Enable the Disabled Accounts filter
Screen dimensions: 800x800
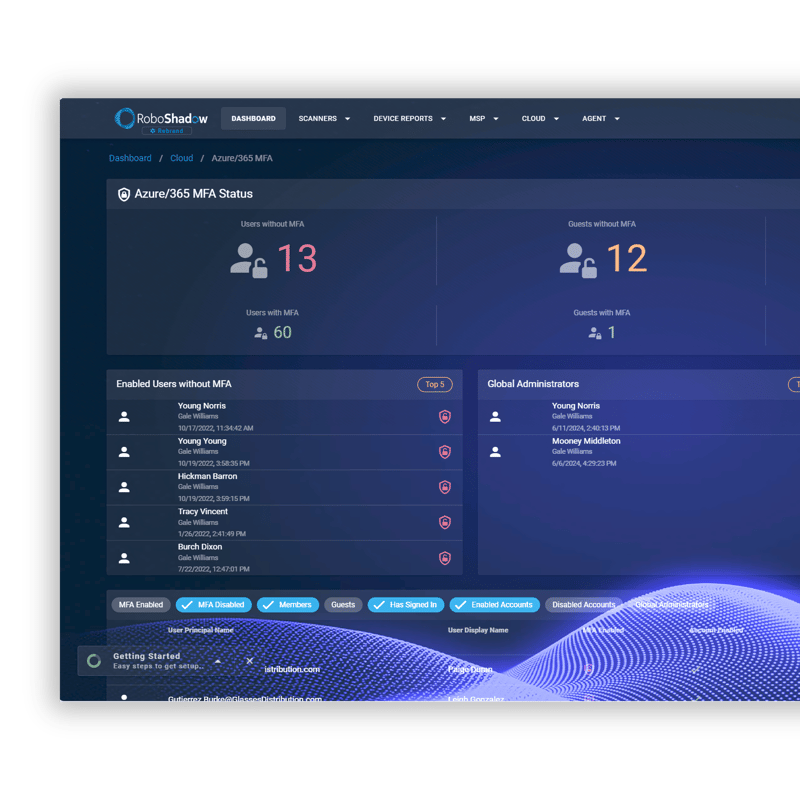(x=583, y=604)
